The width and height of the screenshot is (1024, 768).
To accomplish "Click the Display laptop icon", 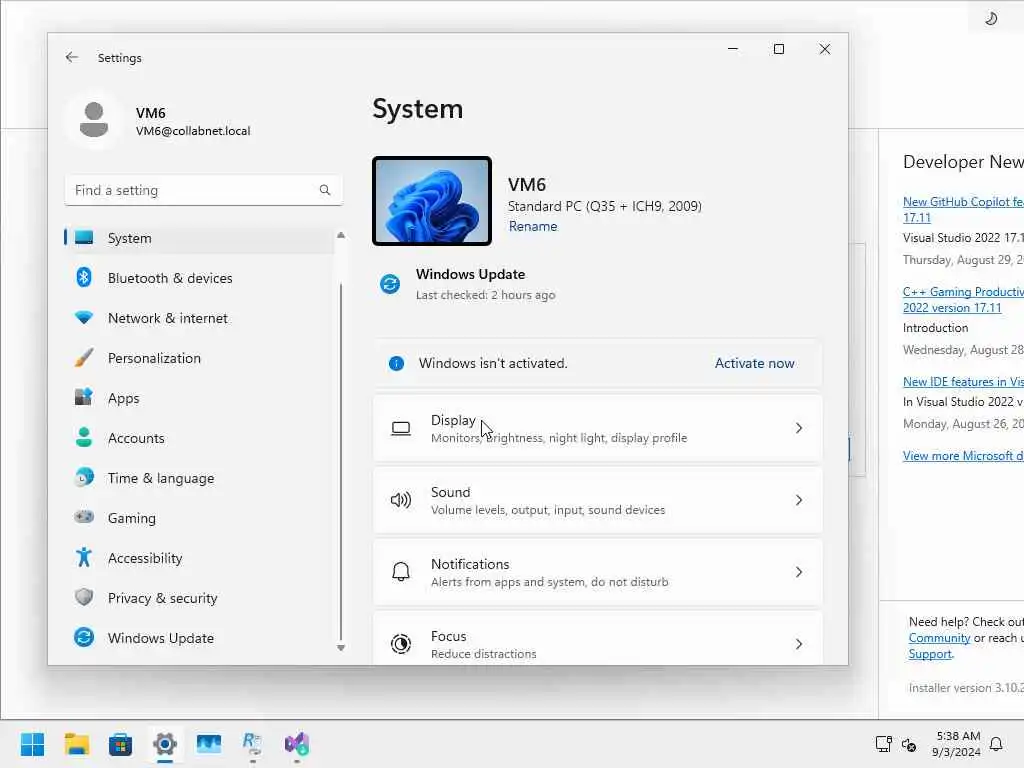I will 401,428.
